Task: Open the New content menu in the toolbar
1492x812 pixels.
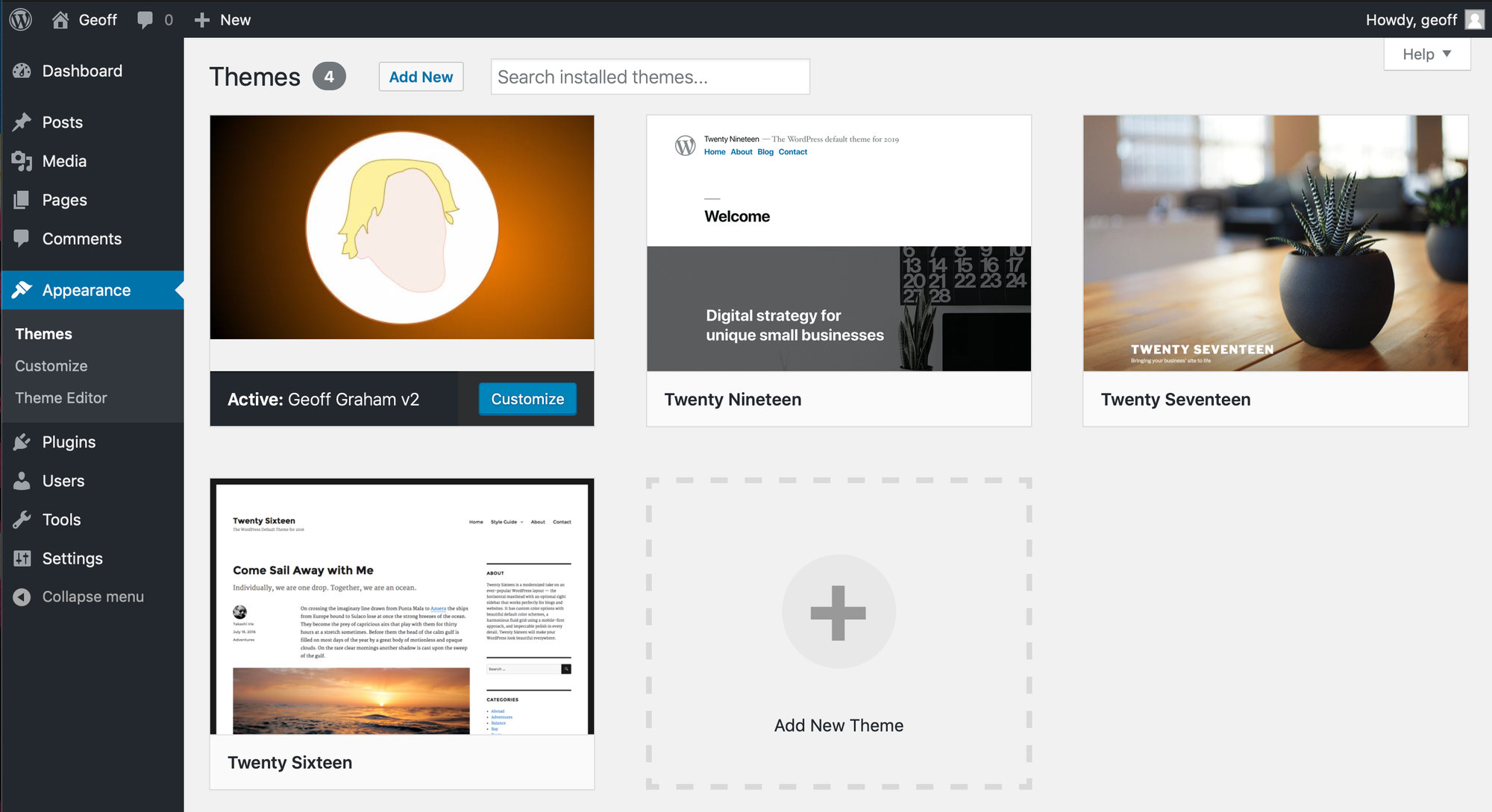Action: coord(222,19)
